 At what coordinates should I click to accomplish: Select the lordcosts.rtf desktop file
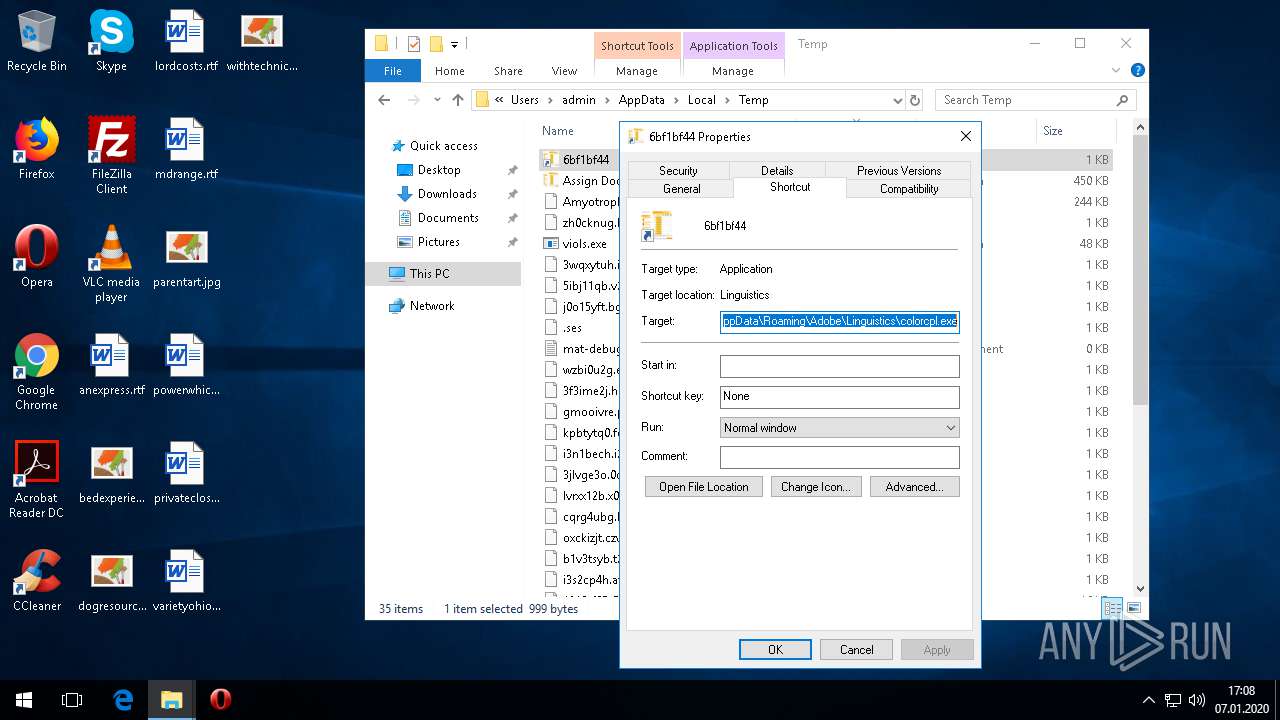pos(186,42)
